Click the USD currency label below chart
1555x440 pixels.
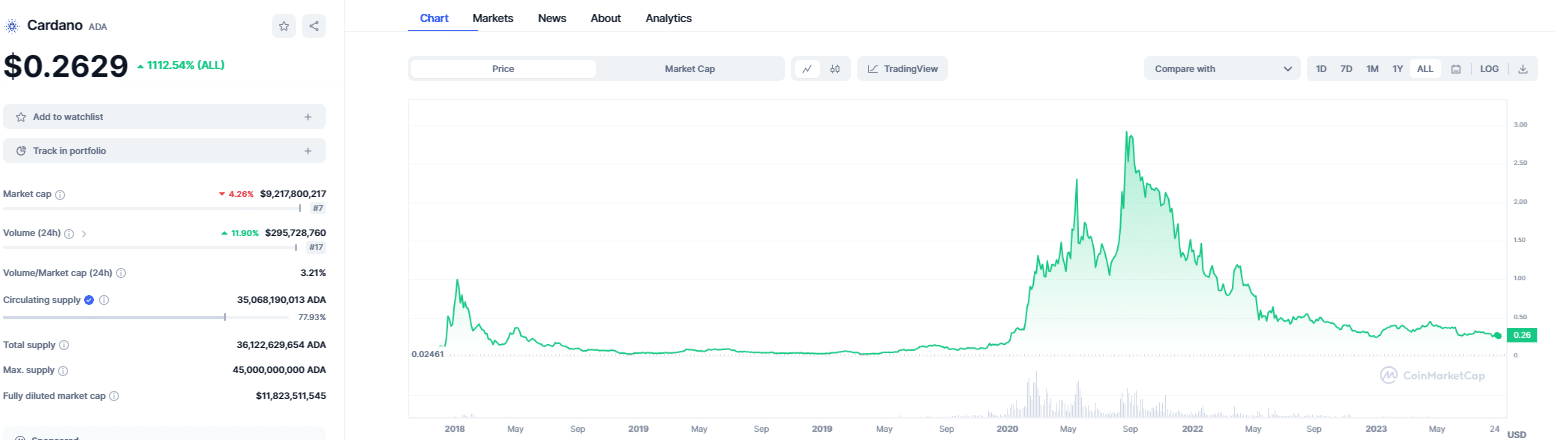coord(1516,434)
